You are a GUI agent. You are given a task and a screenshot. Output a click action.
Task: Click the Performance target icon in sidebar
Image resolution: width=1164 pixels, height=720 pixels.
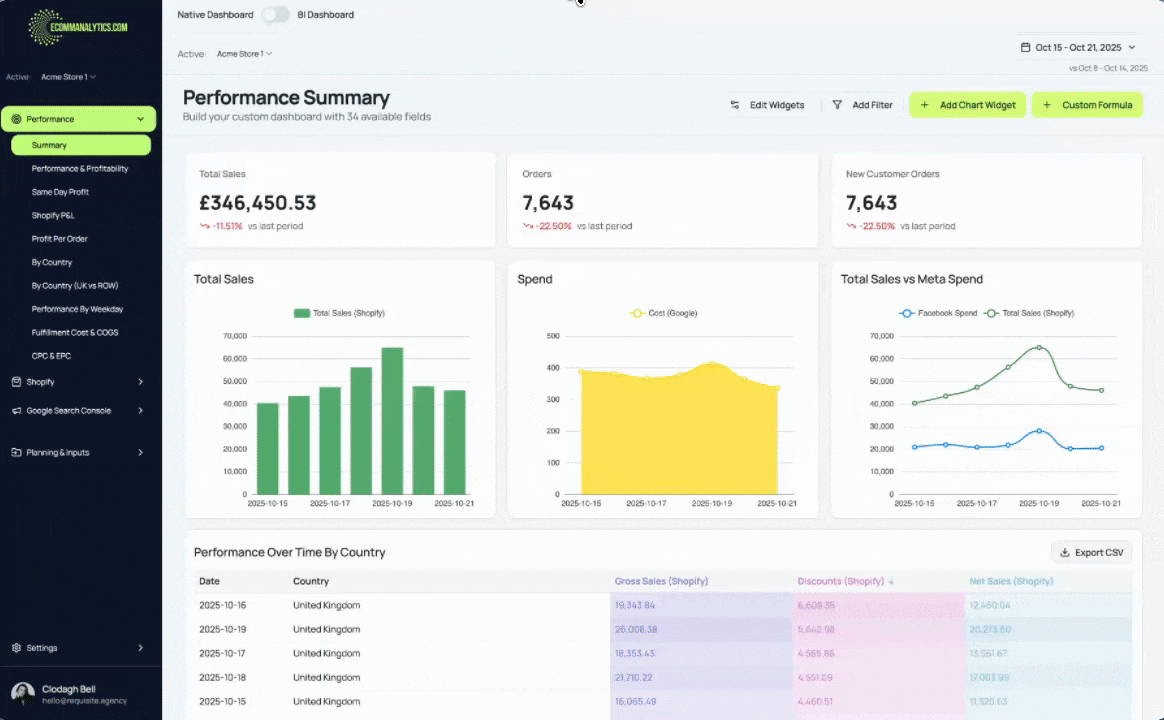coord(16,119)
